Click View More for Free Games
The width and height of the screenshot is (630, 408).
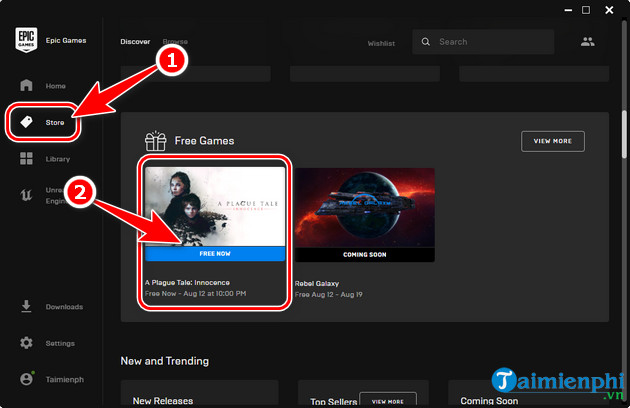(552, 141)
